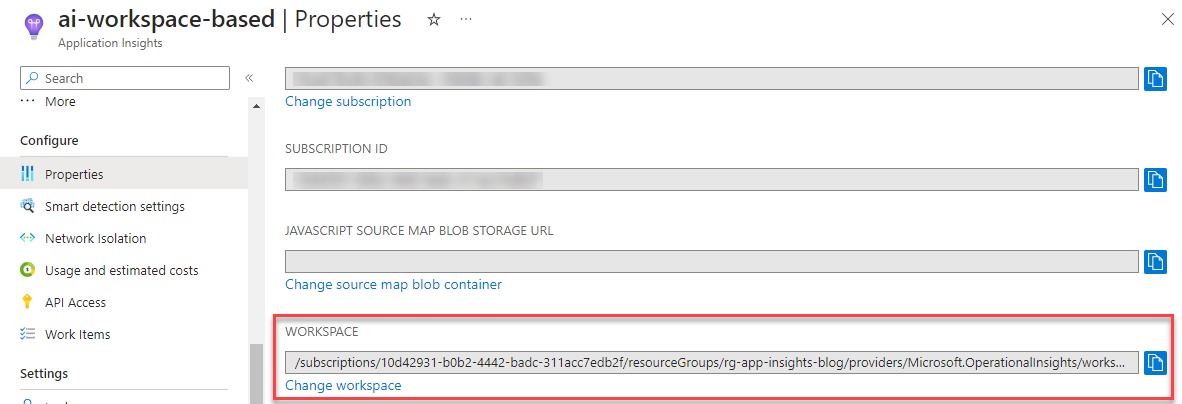
Task: Pin resource with the favorite star icon
Action: tap(433, 20)
